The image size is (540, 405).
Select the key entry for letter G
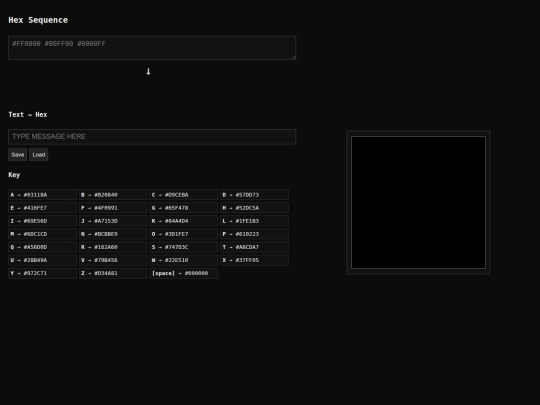click(x=184, y=208)
